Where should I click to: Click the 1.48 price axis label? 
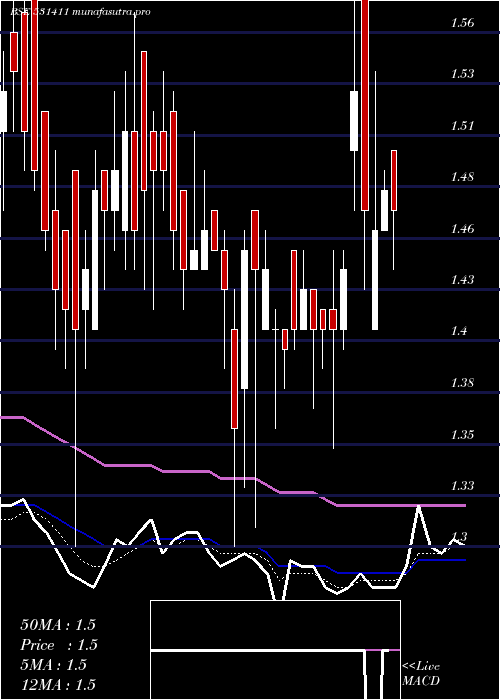tap(462, 177)
